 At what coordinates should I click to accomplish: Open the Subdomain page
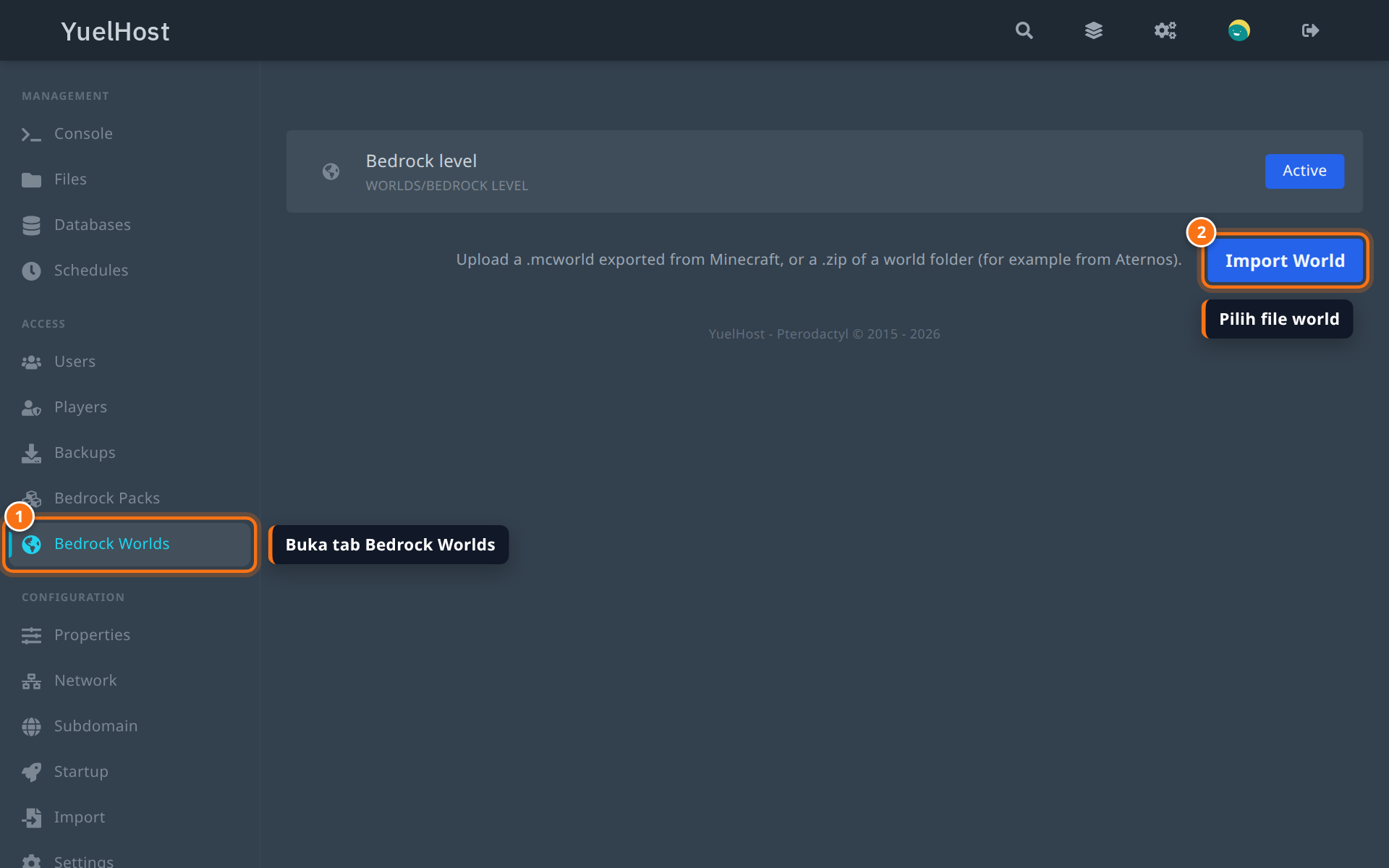tap(130, 726)
